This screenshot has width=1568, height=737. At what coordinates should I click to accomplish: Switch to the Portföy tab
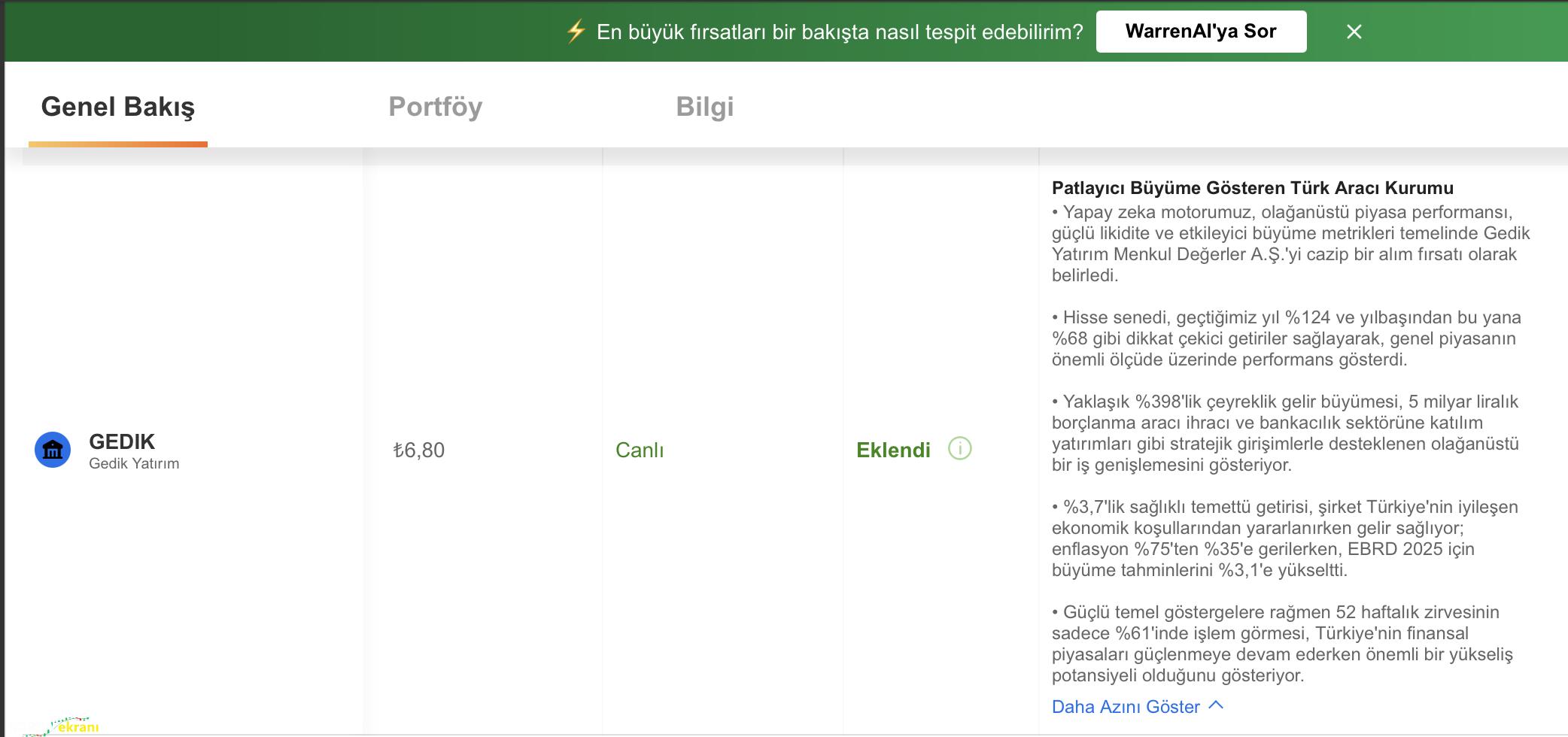point(435,107)
